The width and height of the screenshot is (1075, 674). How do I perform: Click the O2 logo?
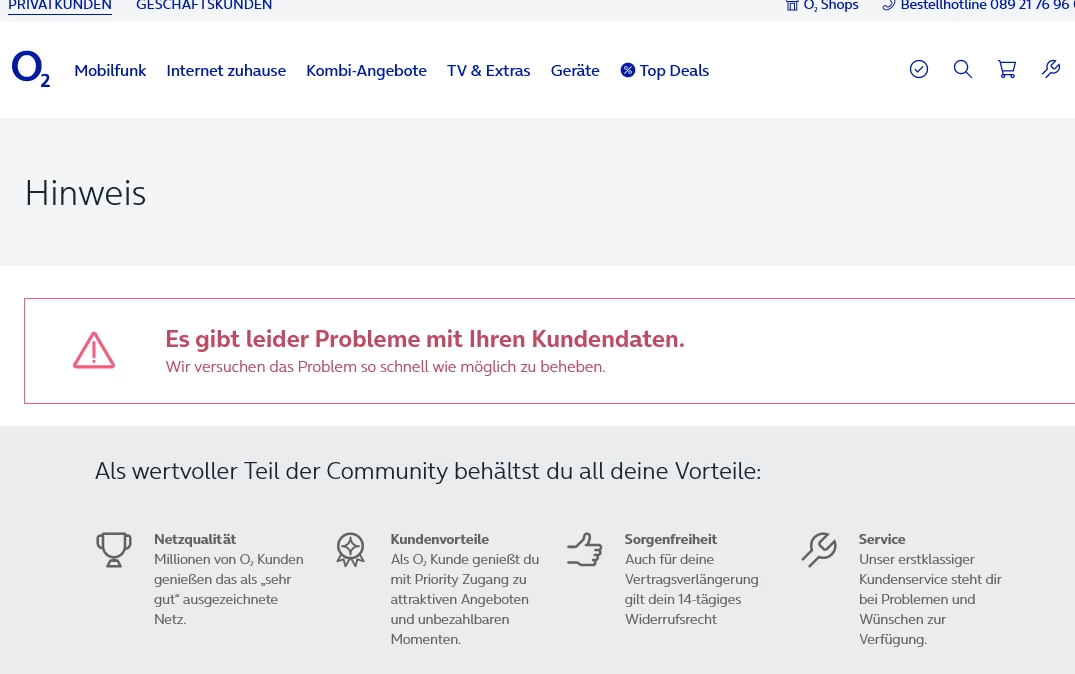[x=31, y=69]
